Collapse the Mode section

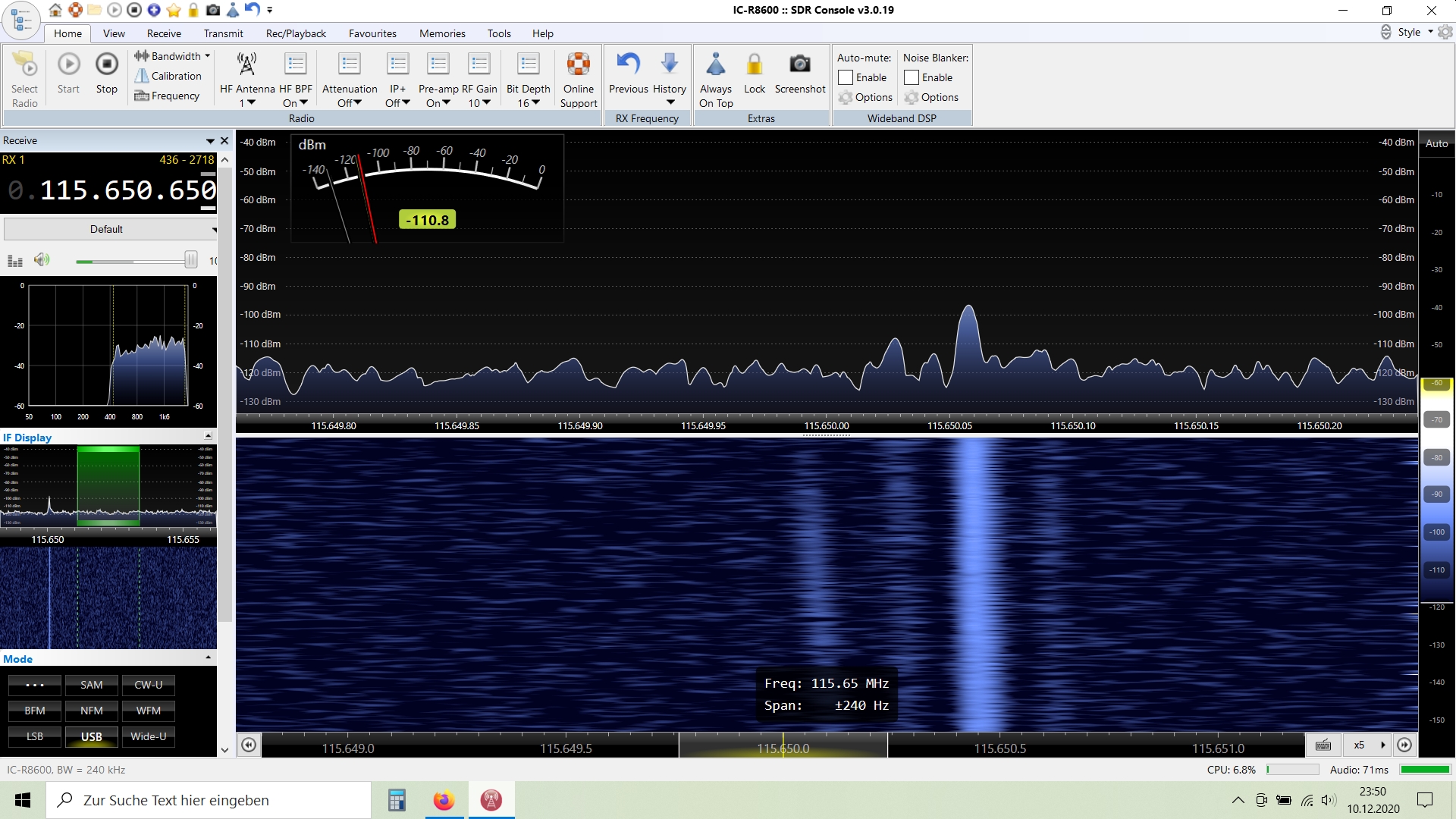coord(208,657)
